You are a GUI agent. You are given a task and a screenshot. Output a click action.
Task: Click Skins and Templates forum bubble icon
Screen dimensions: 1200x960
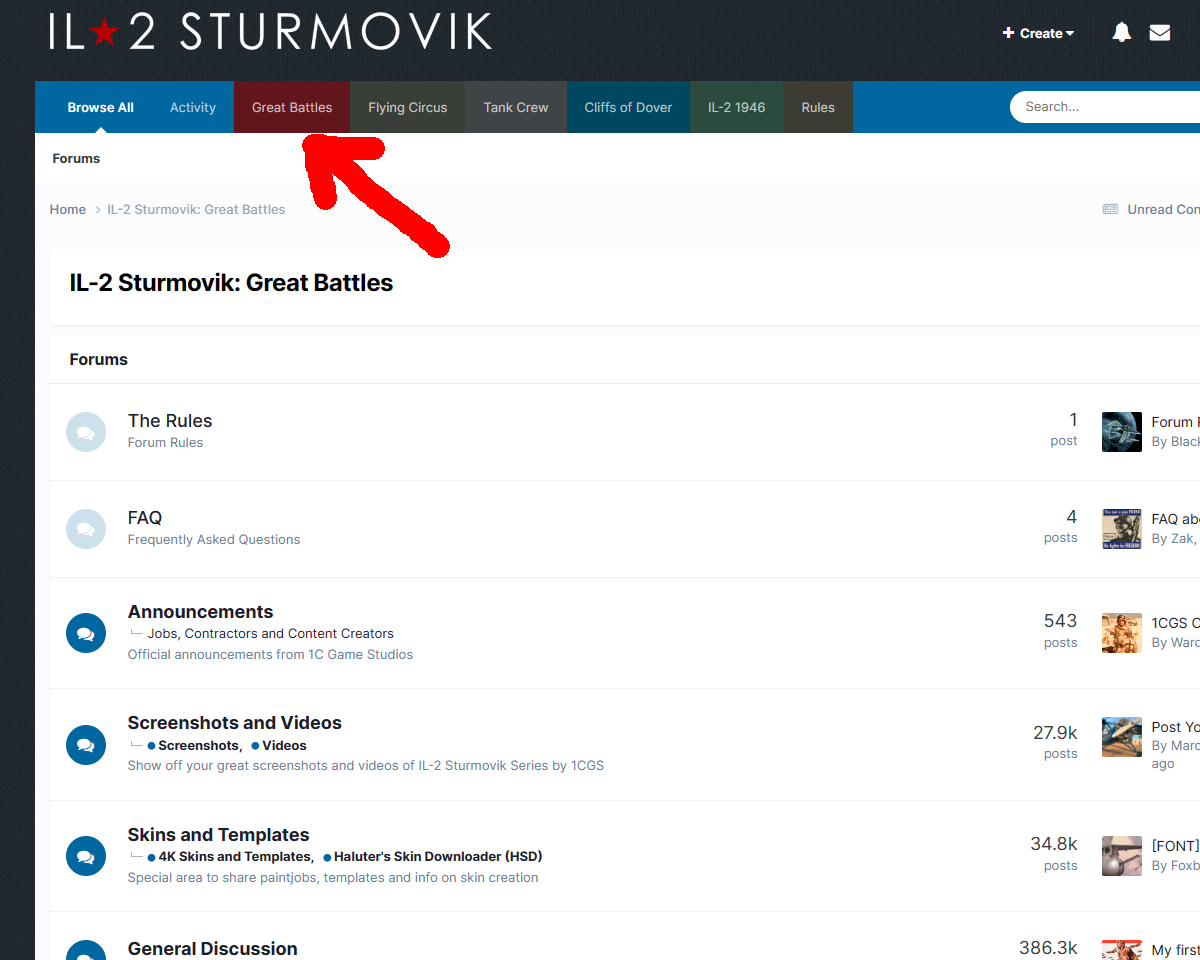(x=86, y=856)
